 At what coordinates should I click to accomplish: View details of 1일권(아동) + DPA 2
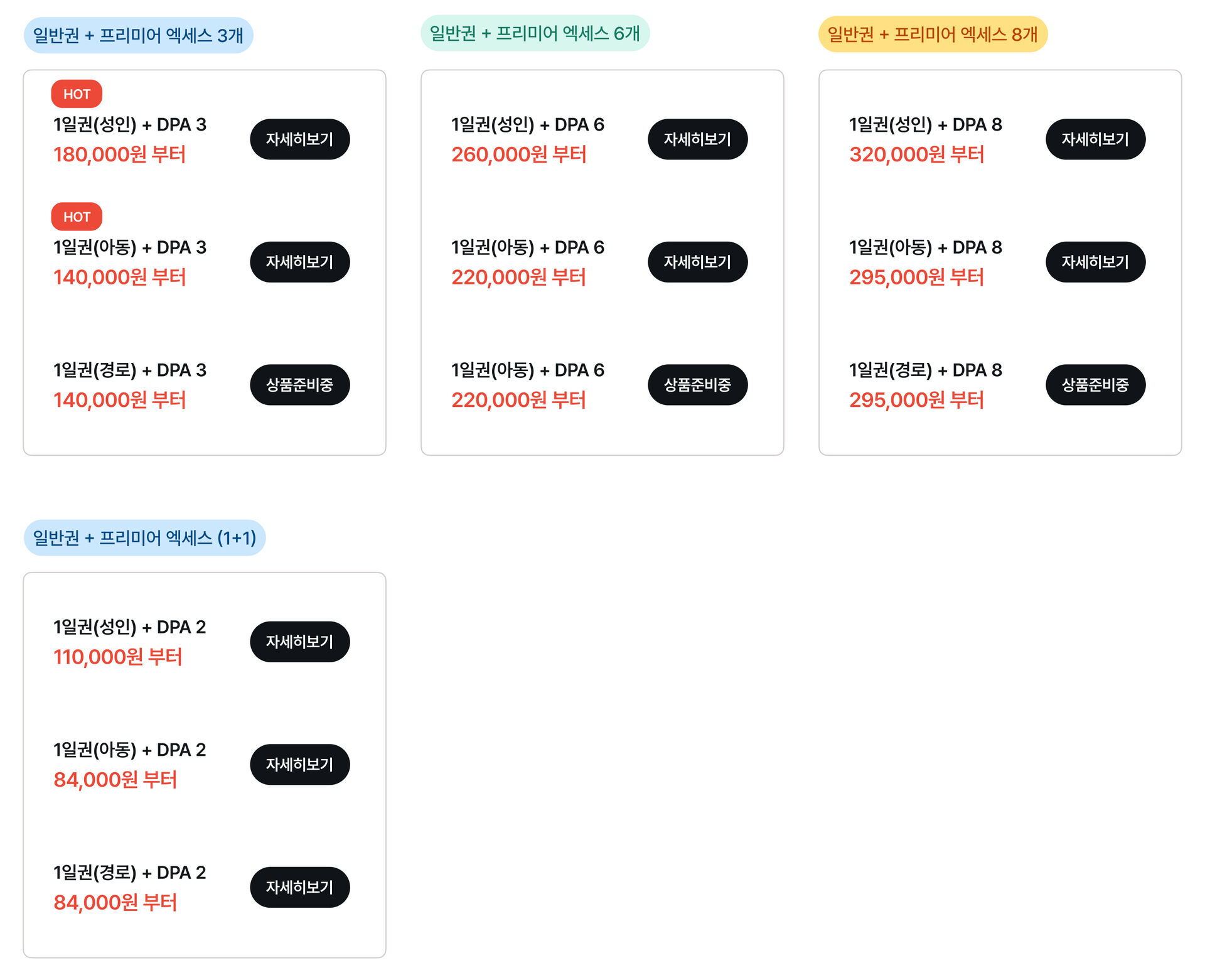tap(300, 765)
